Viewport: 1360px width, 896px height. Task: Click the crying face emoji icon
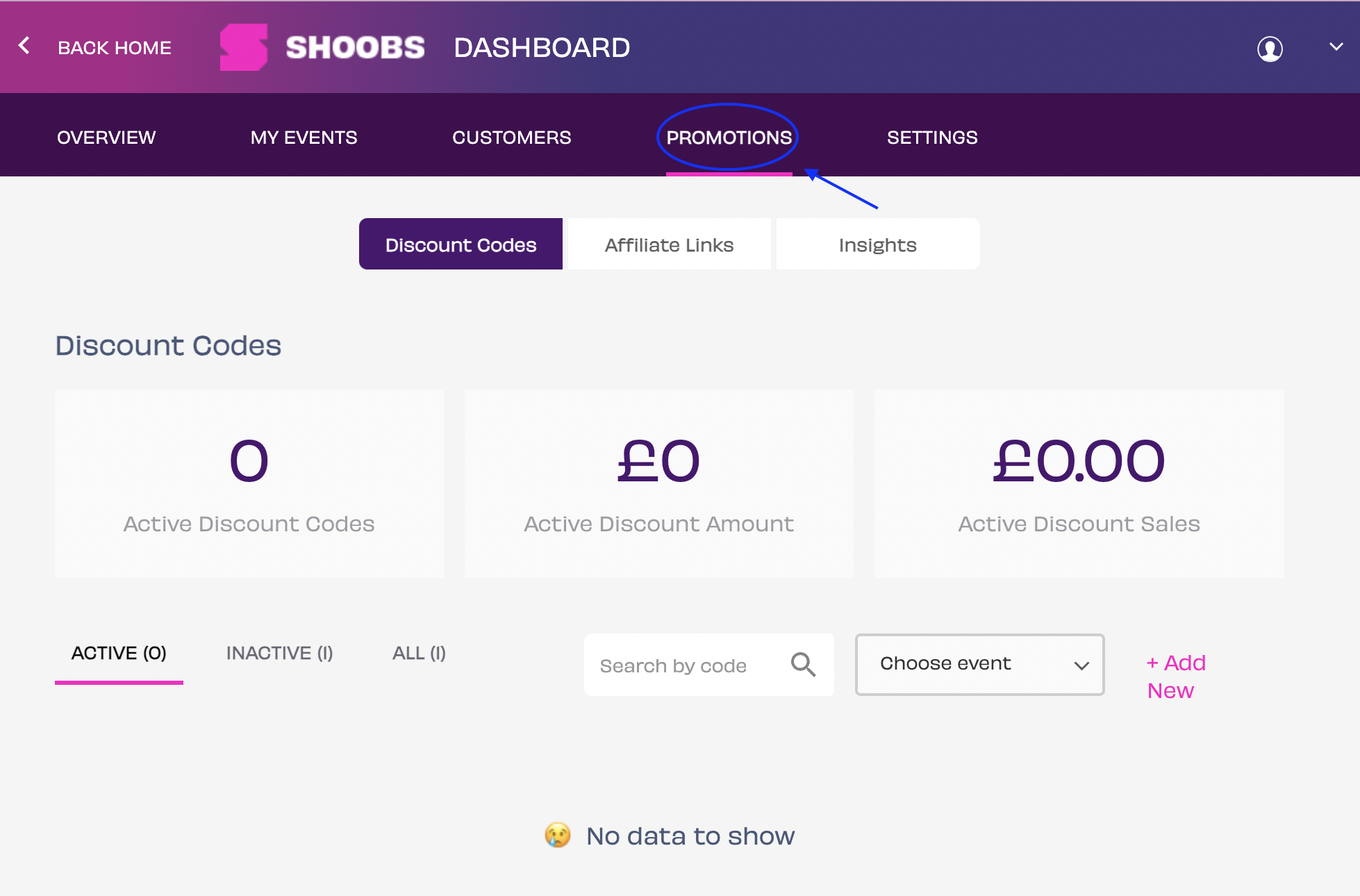[x=558, y=835]
